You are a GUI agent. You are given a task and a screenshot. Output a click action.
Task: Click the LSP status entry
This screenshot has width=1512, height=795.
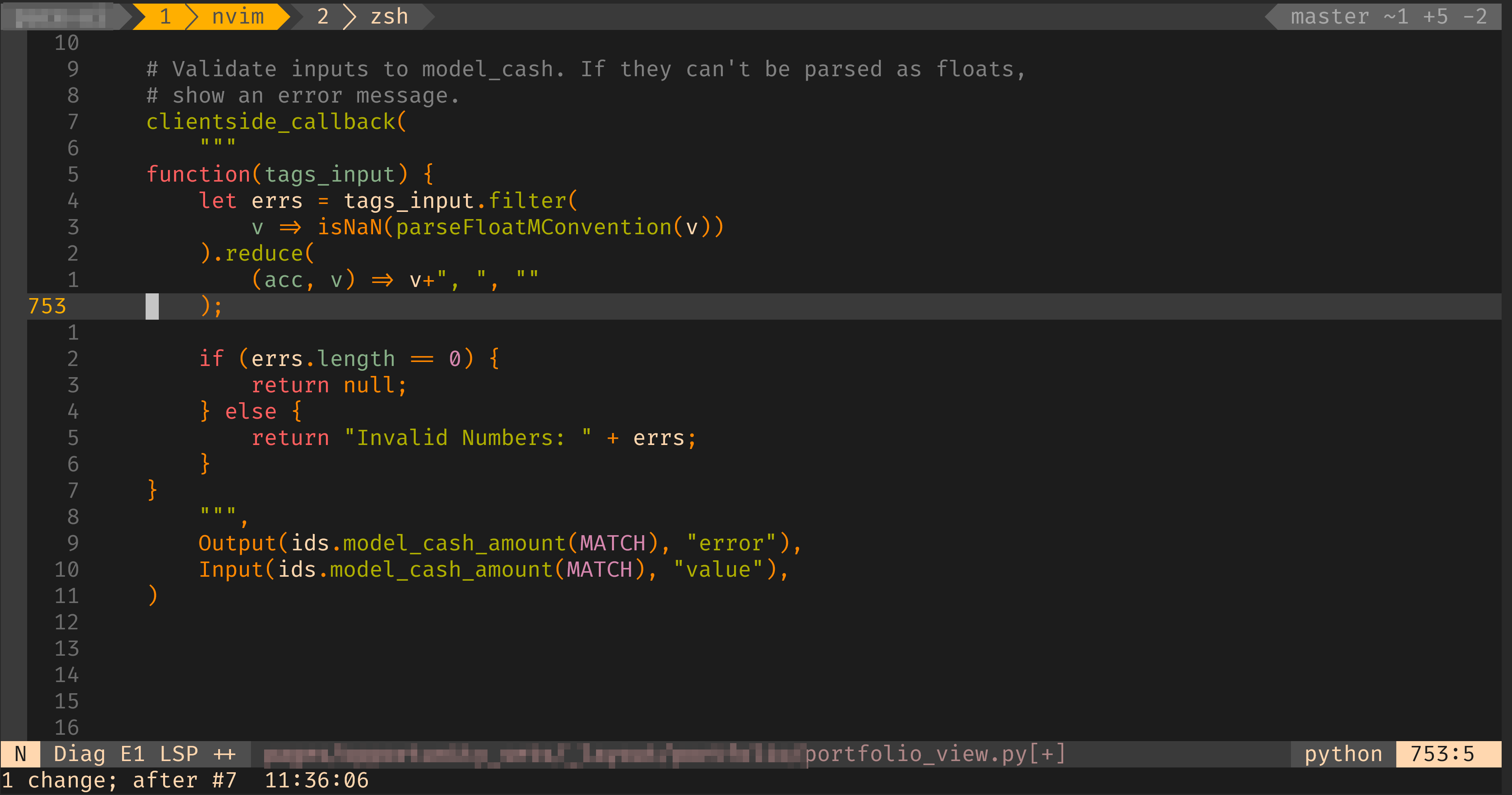point(178,754)
